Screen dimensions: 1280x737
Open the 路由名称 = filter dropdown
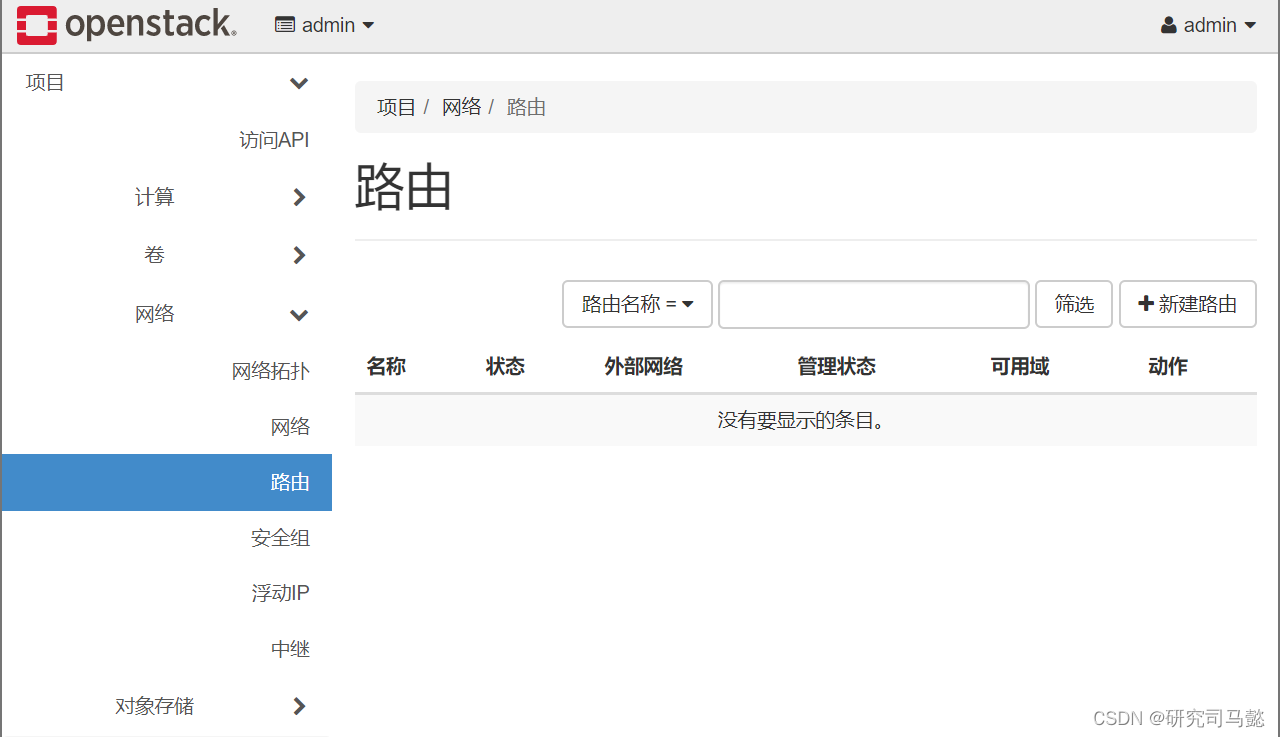637,304
